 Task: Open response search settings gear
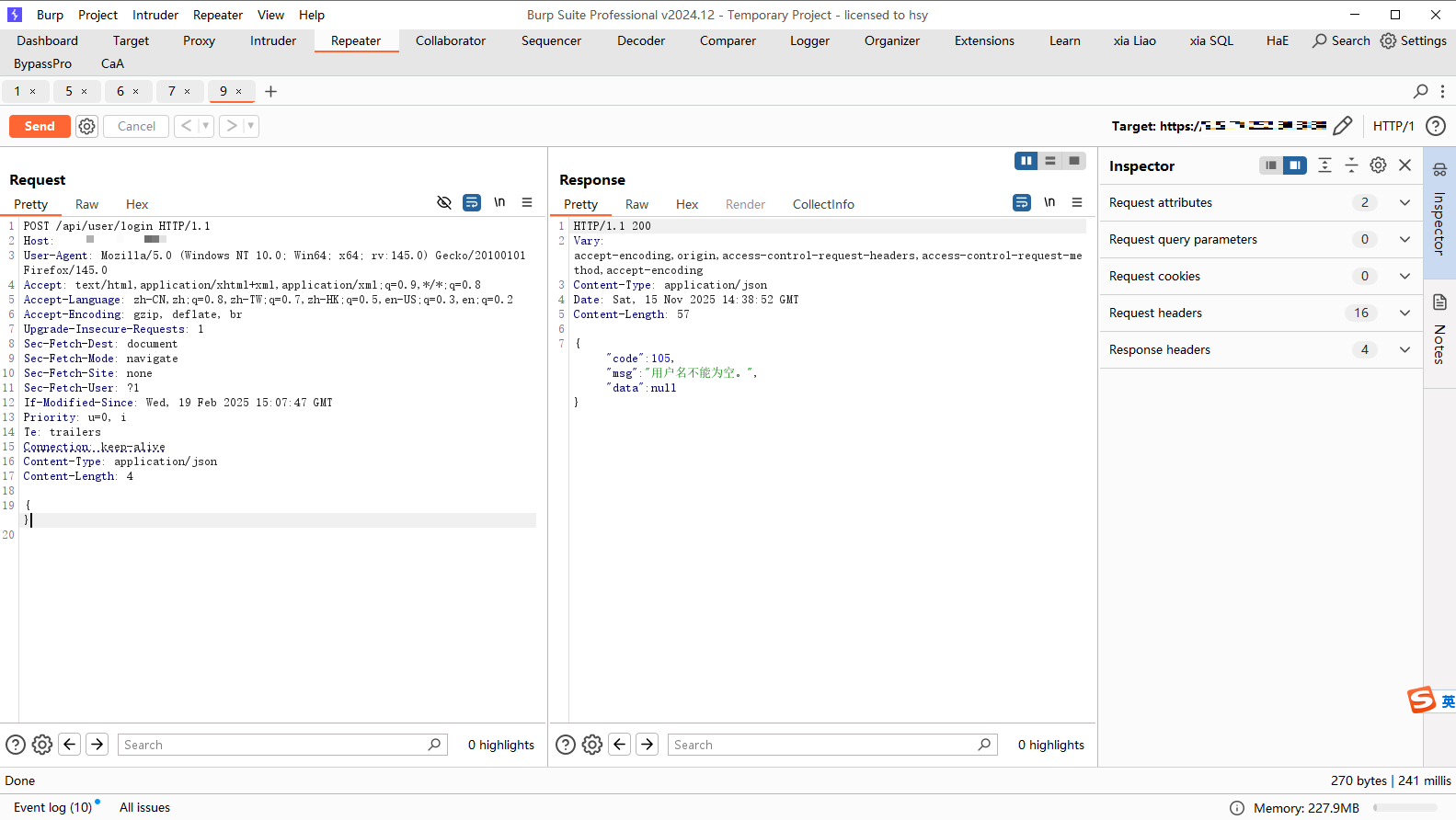[592, 745]
